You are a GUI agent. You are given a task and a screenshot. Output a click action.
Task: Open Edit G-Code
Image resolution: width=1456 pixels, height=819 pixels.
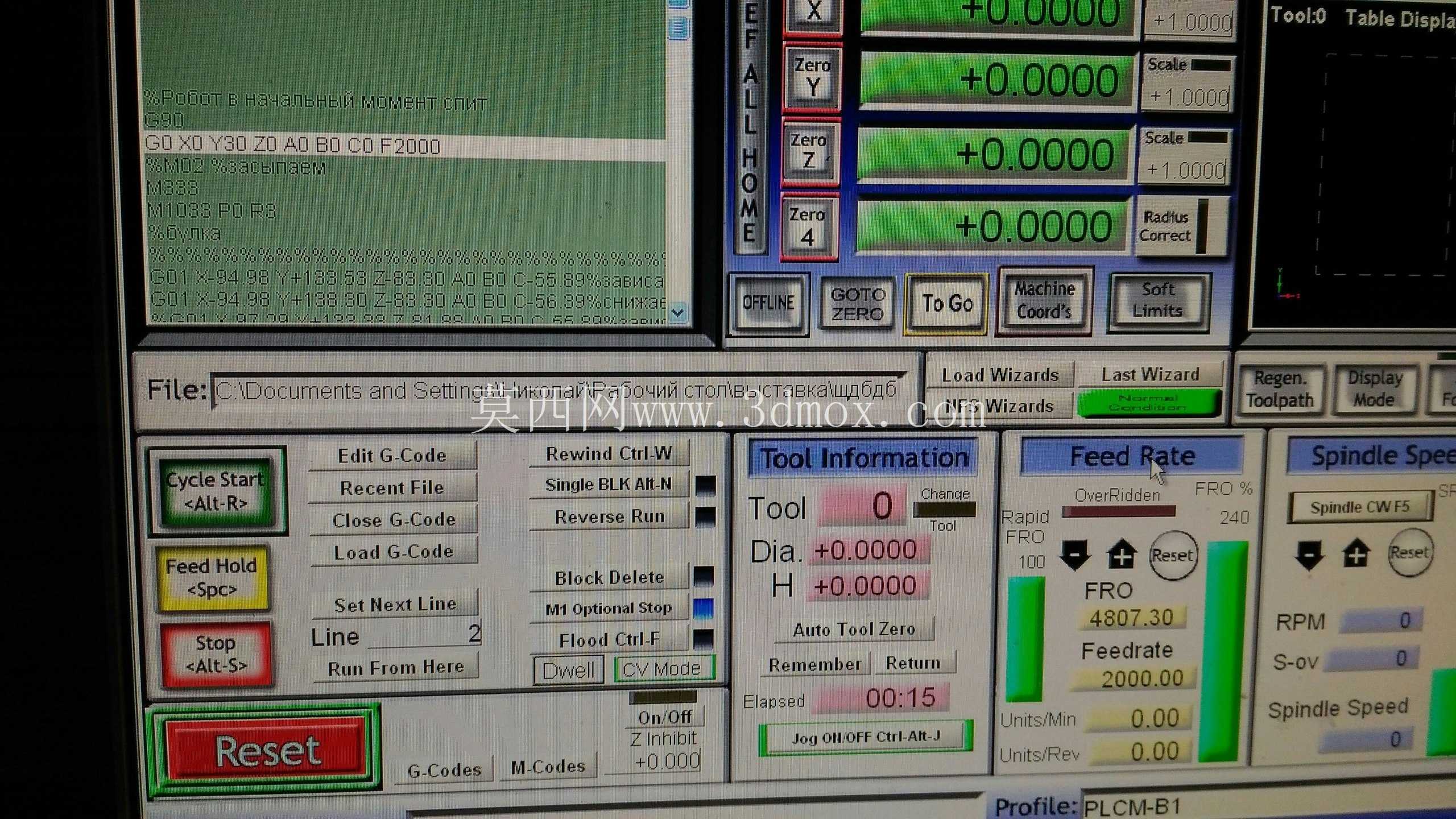[x=392, y=456]
